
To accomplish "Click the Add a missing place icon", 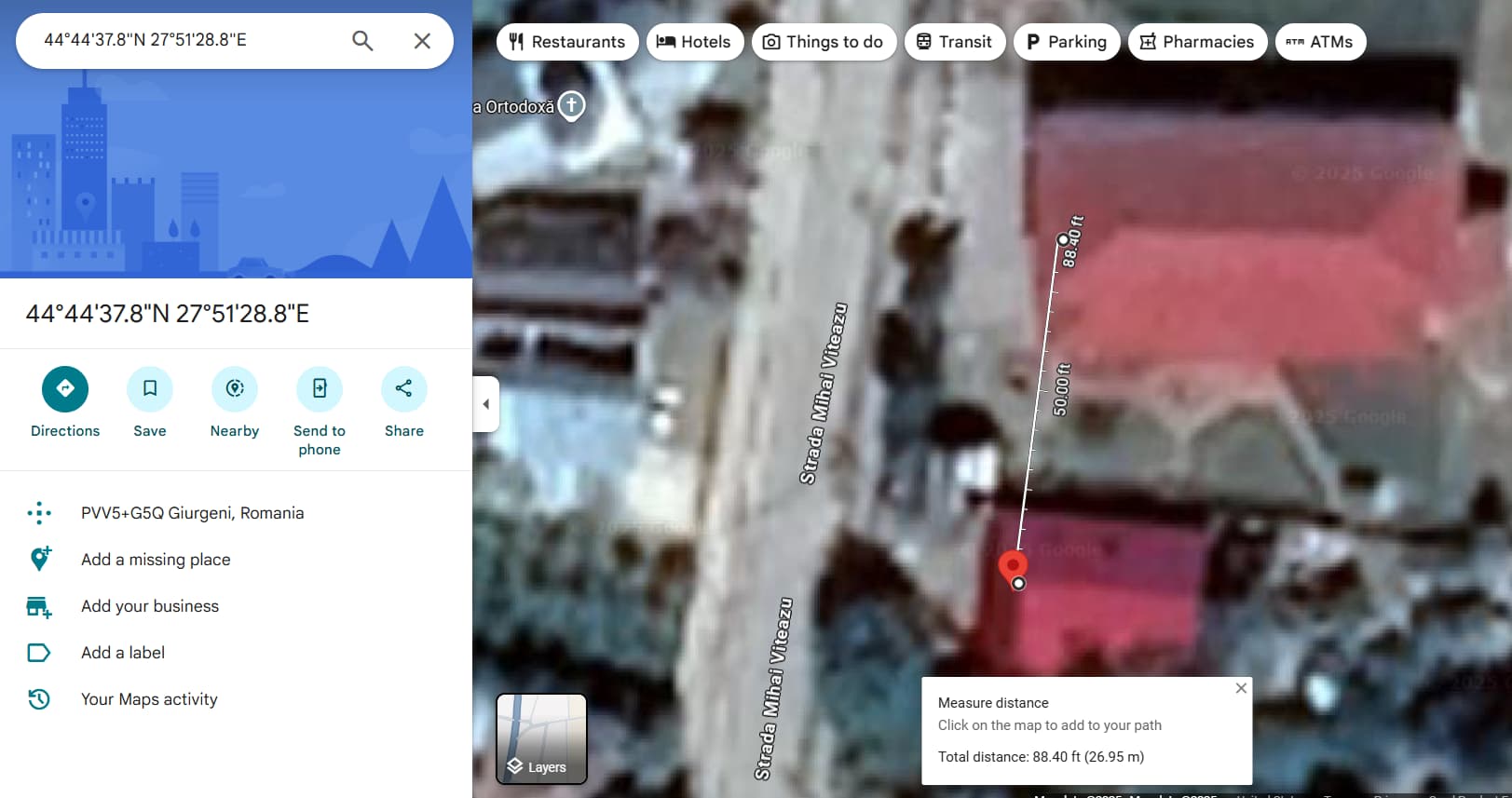I will (39, 560).
